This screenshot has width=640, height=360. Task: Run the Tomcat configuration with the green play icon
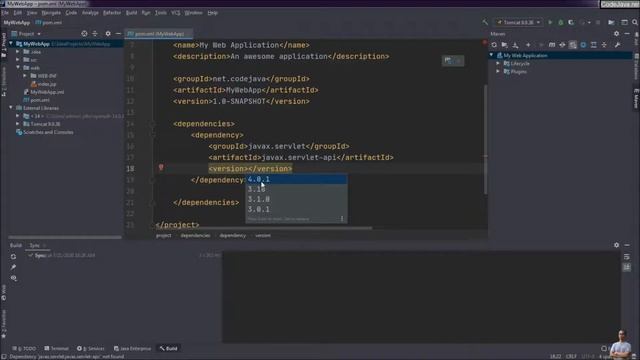click(550, 22)
